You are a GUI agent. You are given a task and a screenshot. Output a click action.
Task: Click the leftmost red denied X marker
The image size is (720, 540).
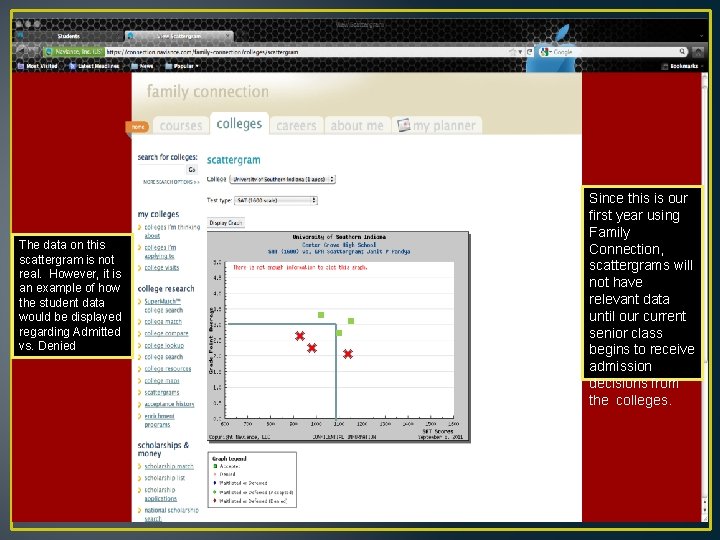(x=300, y=336)
